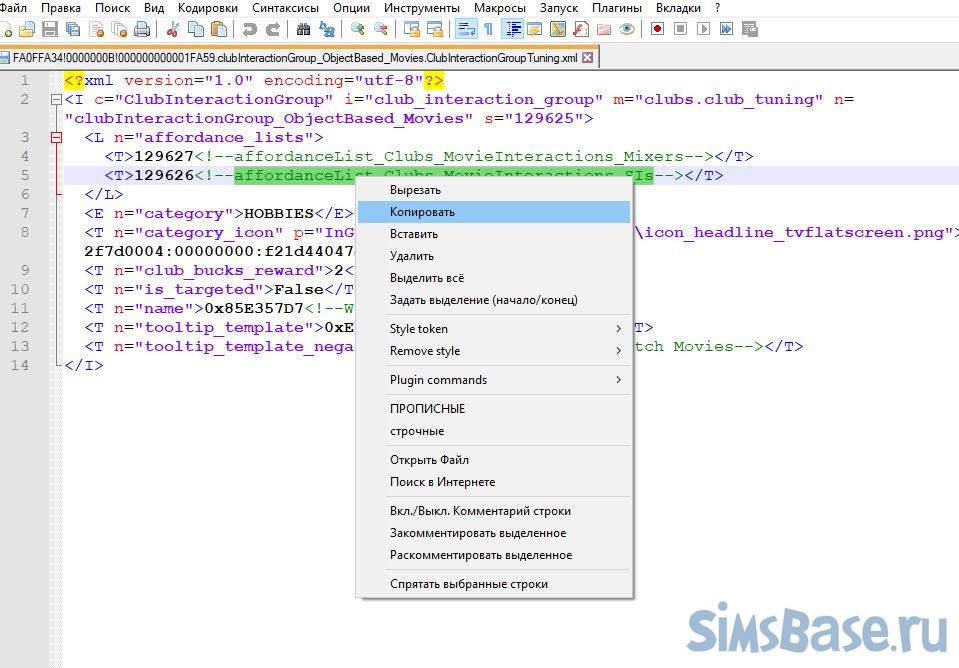This screenshot has width=959, height=668.
Task: Click the Undo arrow toolbar icon
Action: [x=249, y=29]
